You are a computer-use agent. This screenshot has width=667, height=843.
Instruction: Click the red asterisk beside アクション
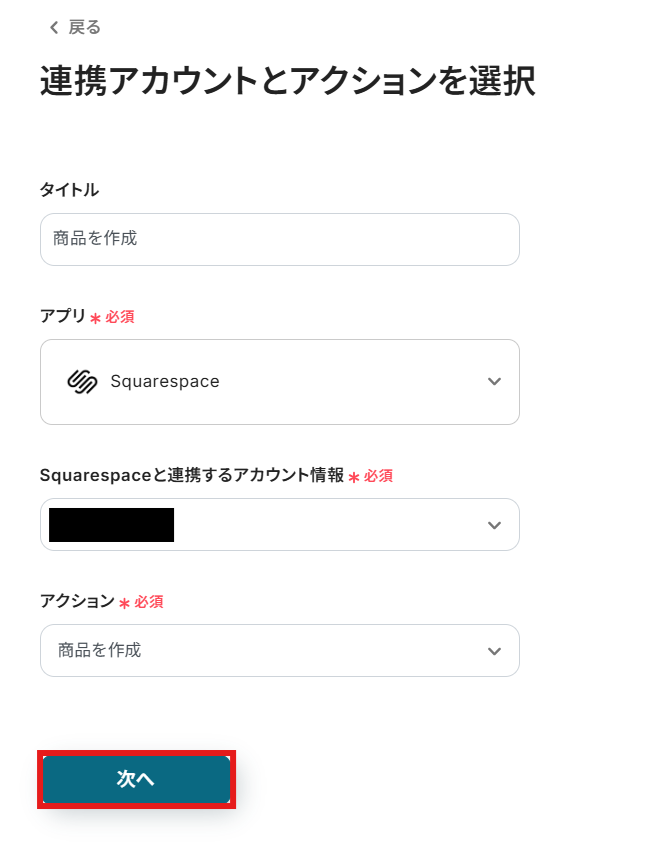coord(125,603)
